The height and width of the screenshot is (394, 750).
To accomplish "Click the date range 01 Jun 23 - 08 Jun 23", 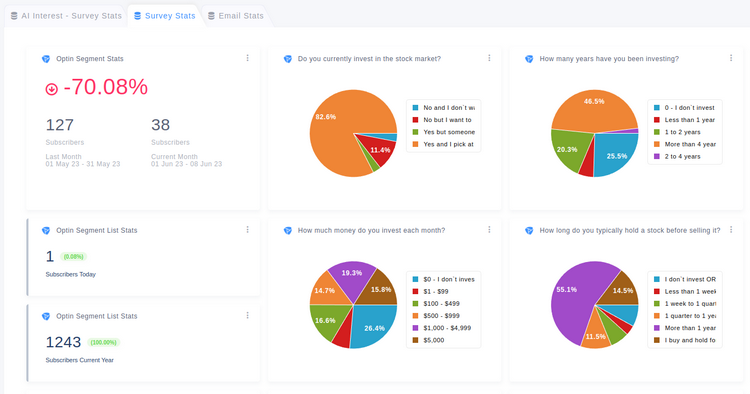I will click(187, 164).
